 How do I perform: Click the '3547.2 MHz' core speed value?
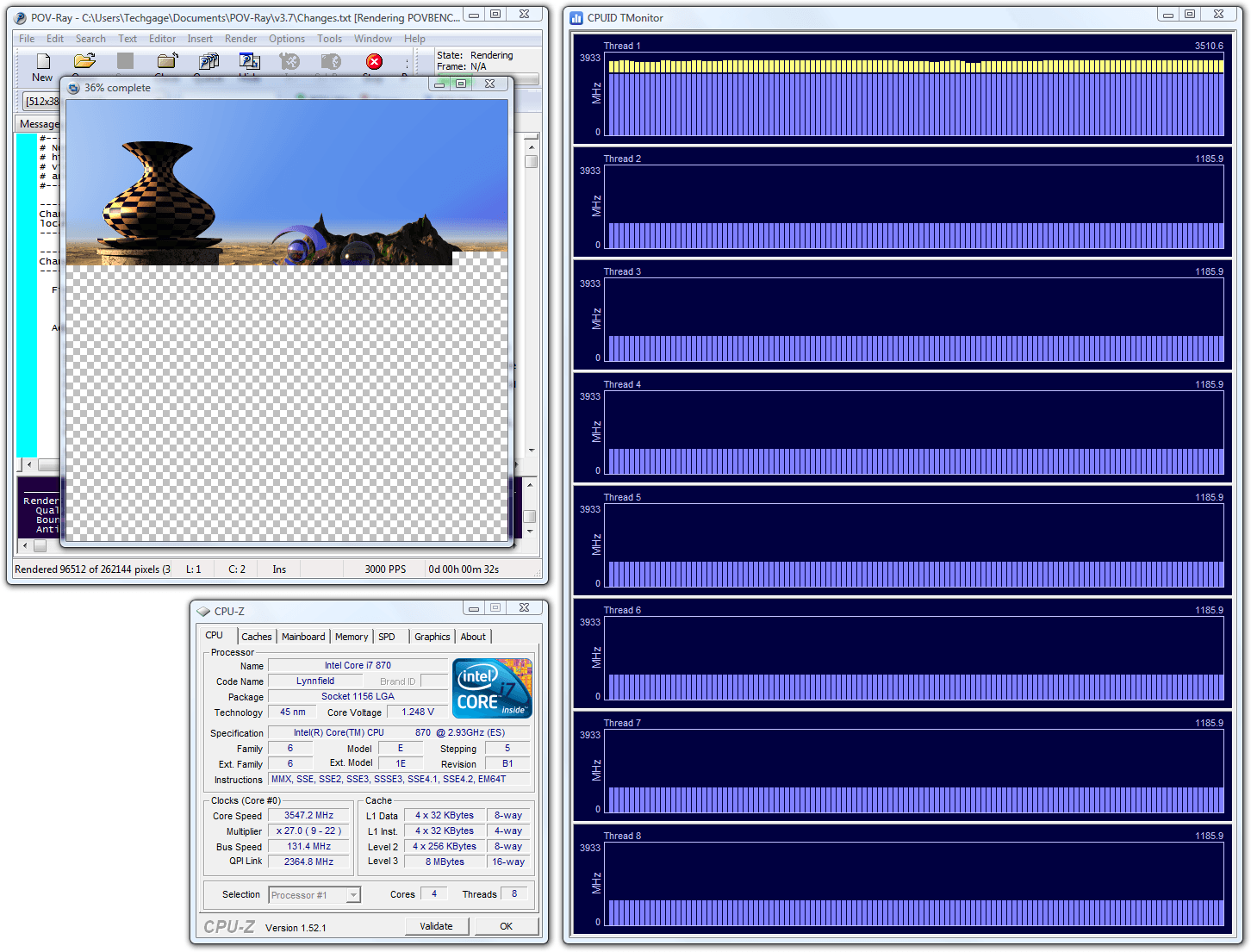click(309, 815)
